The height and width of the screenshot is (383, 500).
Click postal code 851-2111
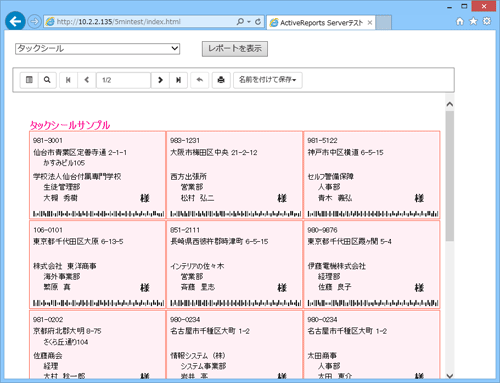185,230
